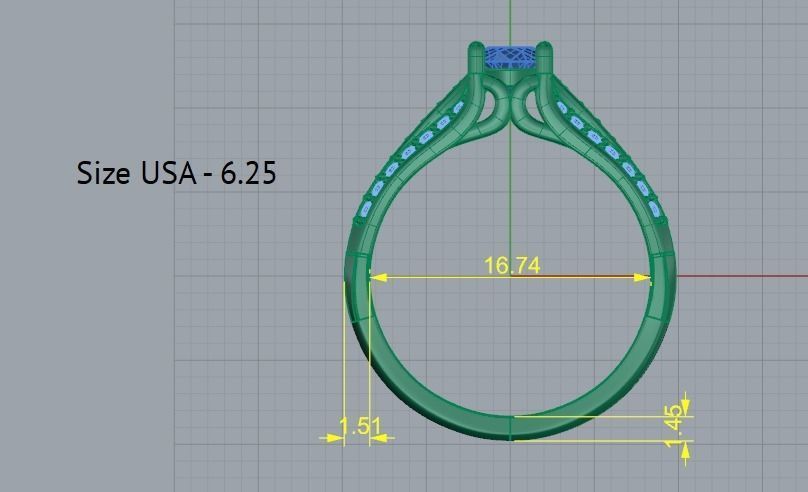Click the Size USA - 6.25 label
The height and width of the screenshot is (492, 808).
click(176, 173)
